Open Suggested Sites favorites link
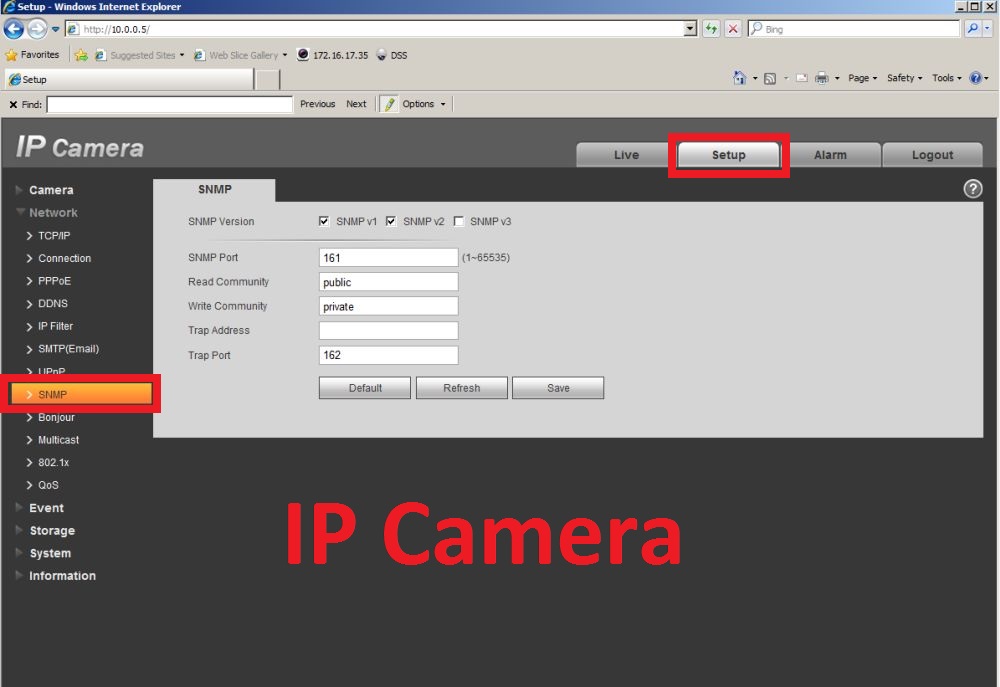This screenshot has height=687, width=1000. pyautogui.click(x=139, y=55)
